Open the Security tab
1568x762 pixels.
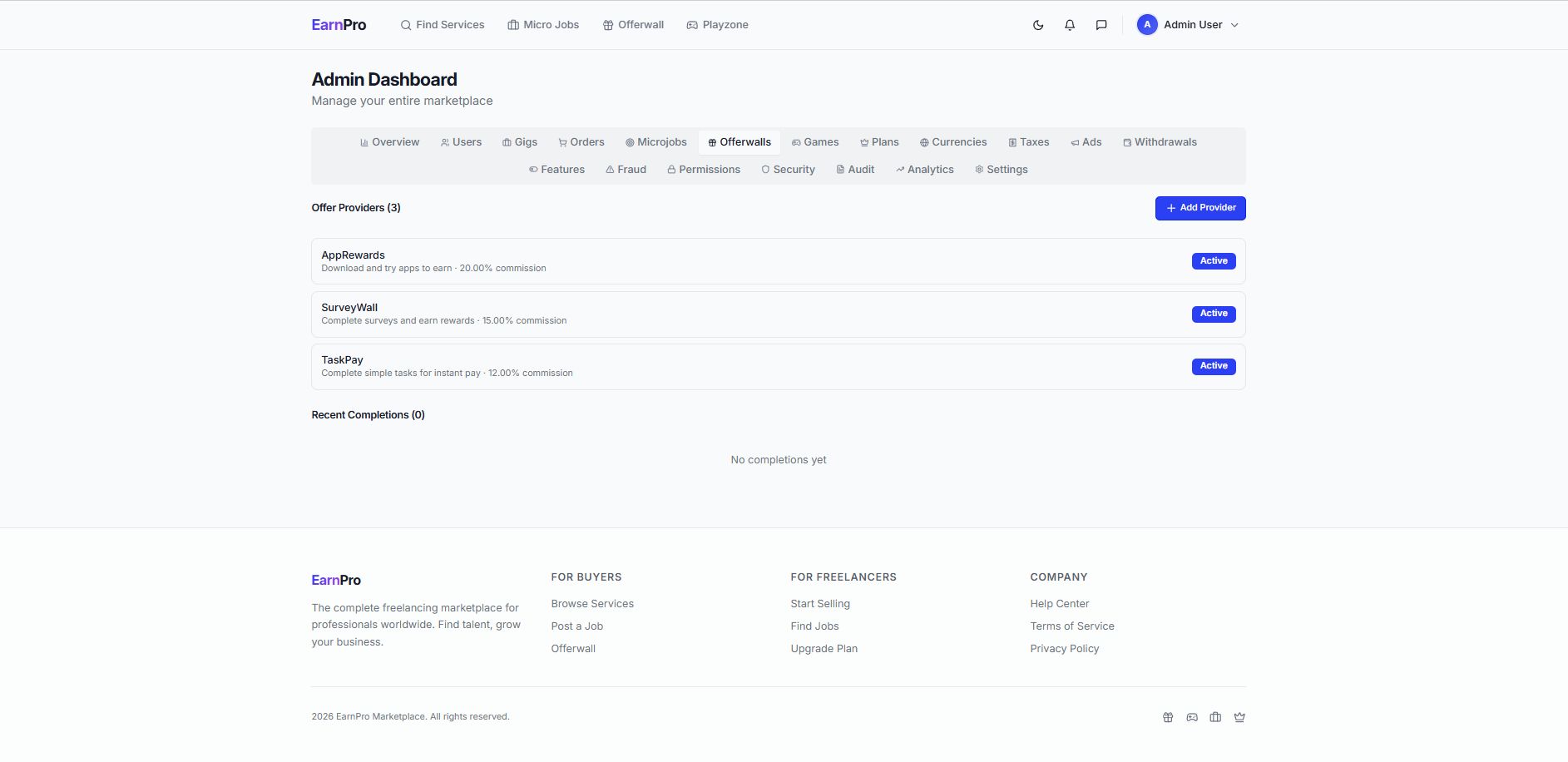coord(788,170)
